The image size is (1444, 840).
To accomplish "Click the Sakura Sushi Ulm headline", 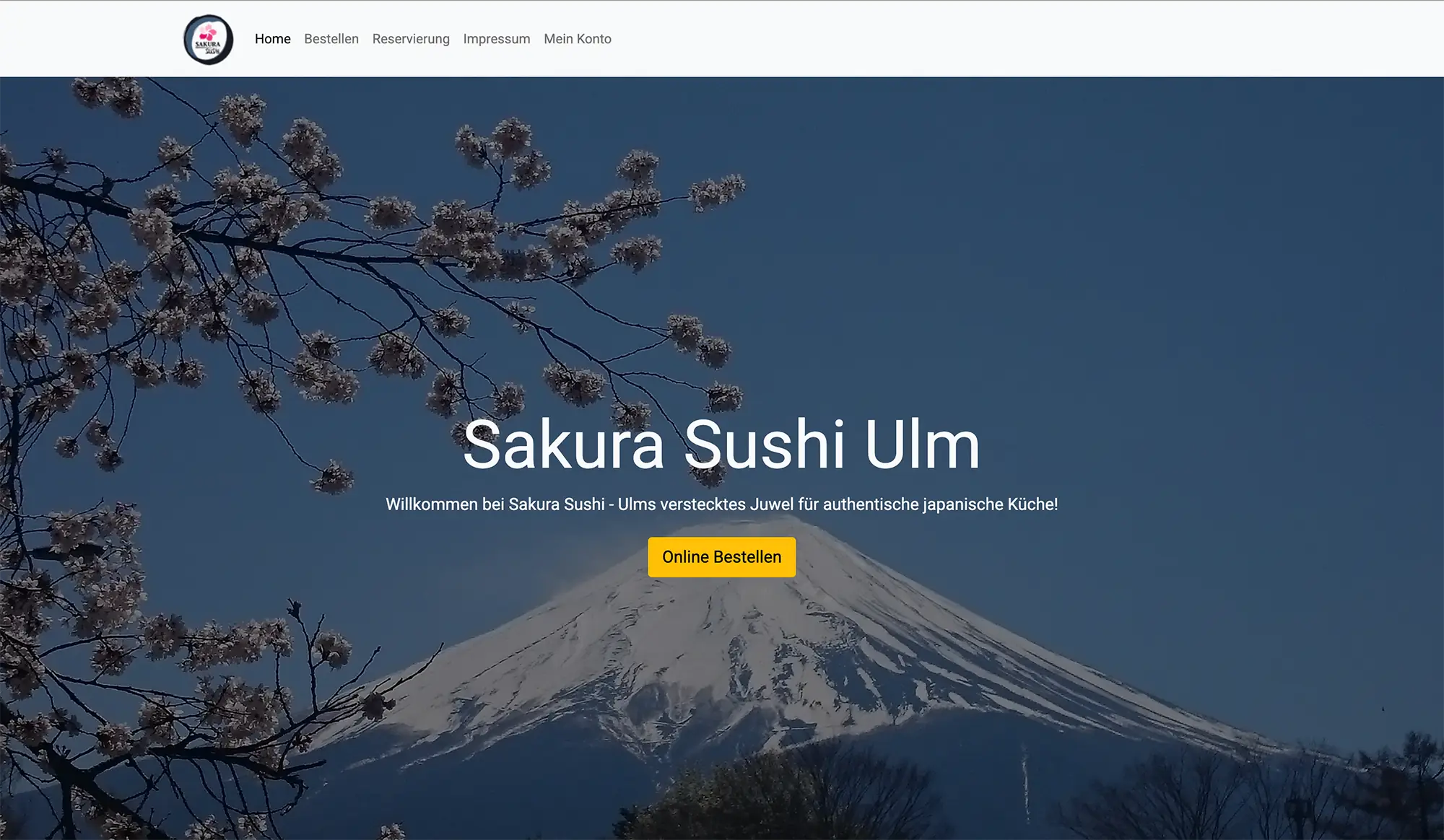I will 721,445.
